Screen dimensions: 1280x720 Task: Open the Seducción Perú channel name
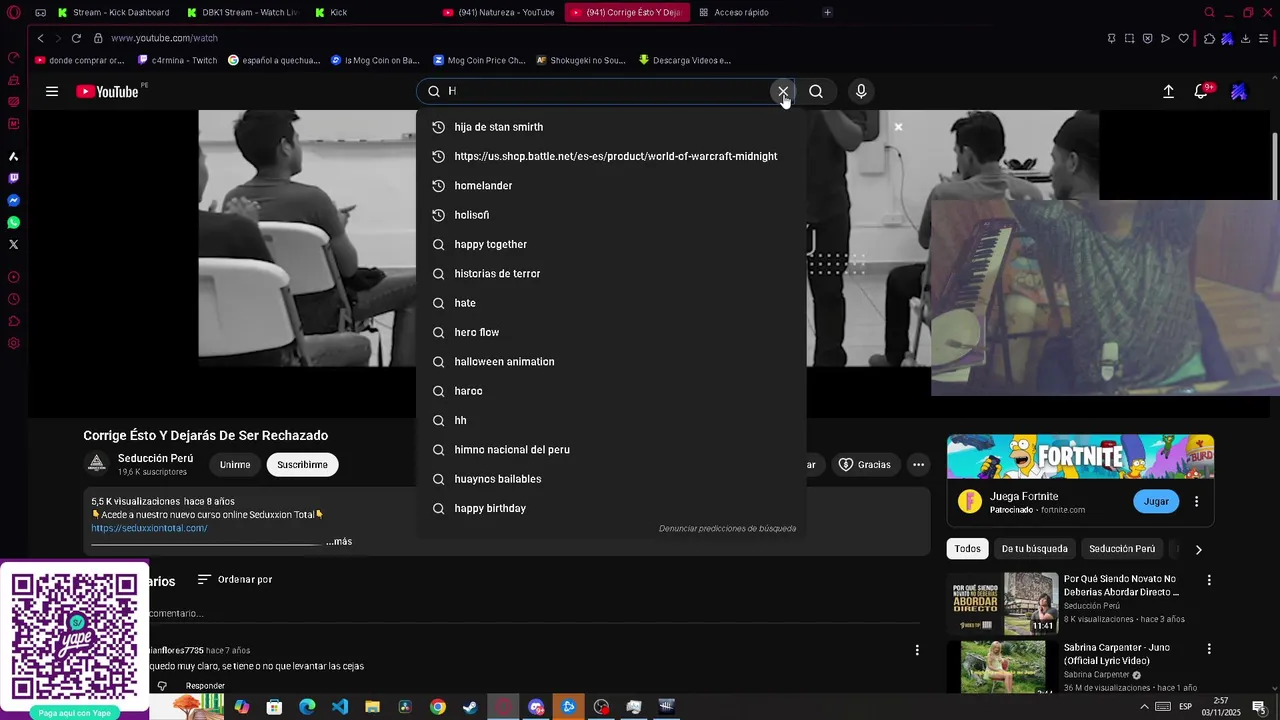point(155,458)
